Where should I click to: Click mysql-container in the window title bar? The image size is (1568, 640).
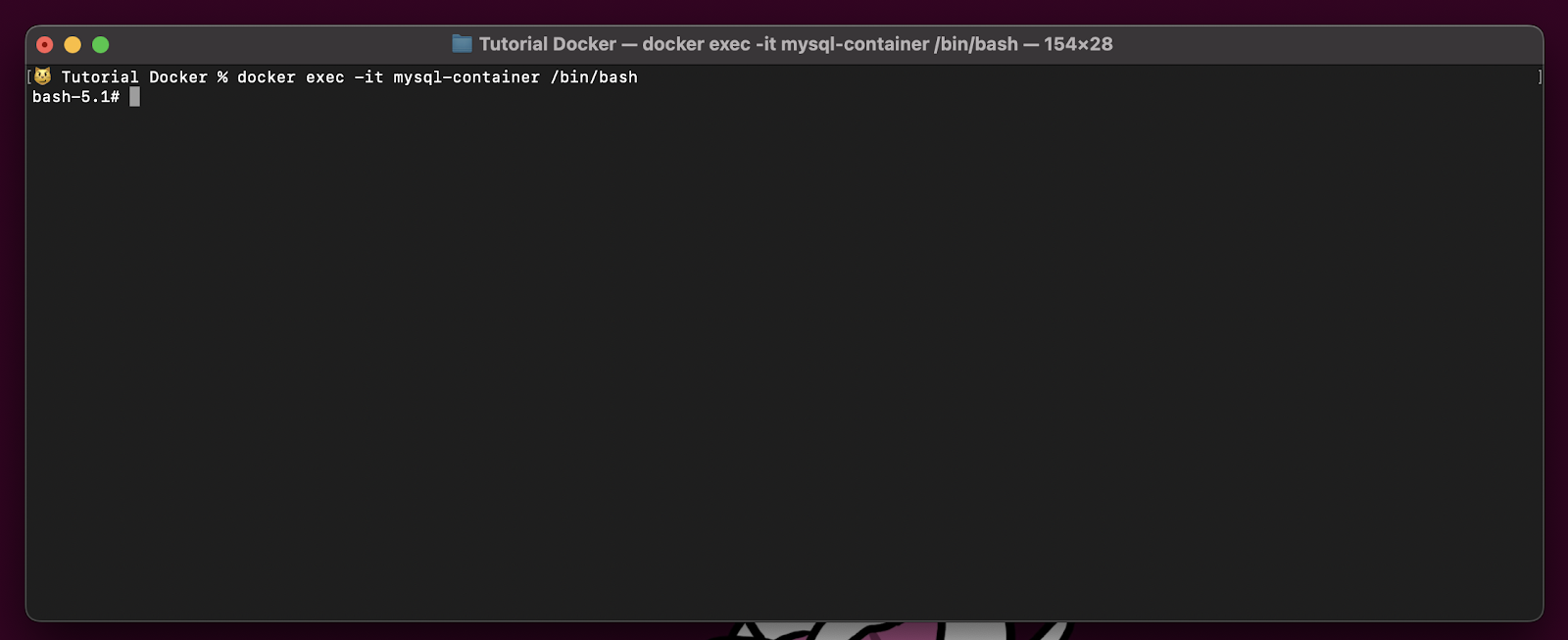(855, 44)
